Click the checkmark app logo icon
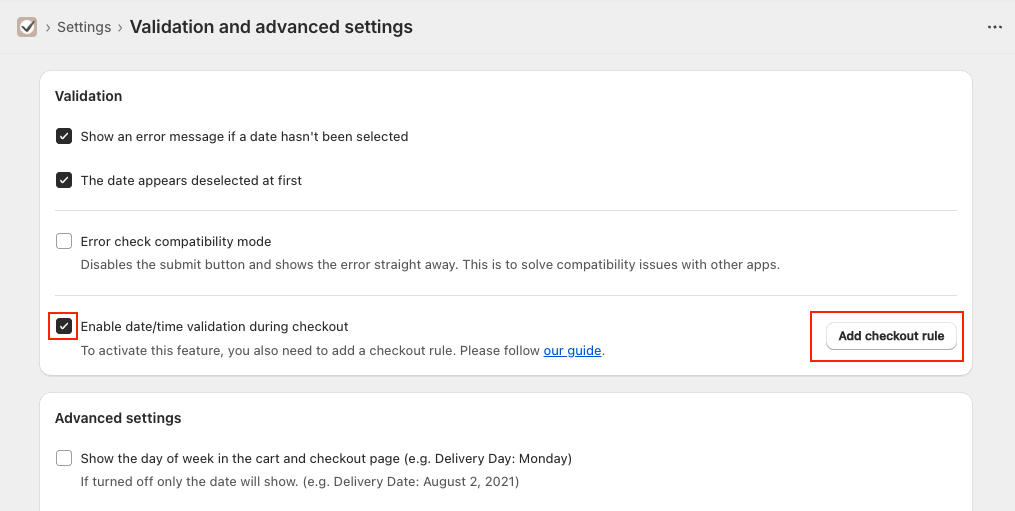 (27, 27)
